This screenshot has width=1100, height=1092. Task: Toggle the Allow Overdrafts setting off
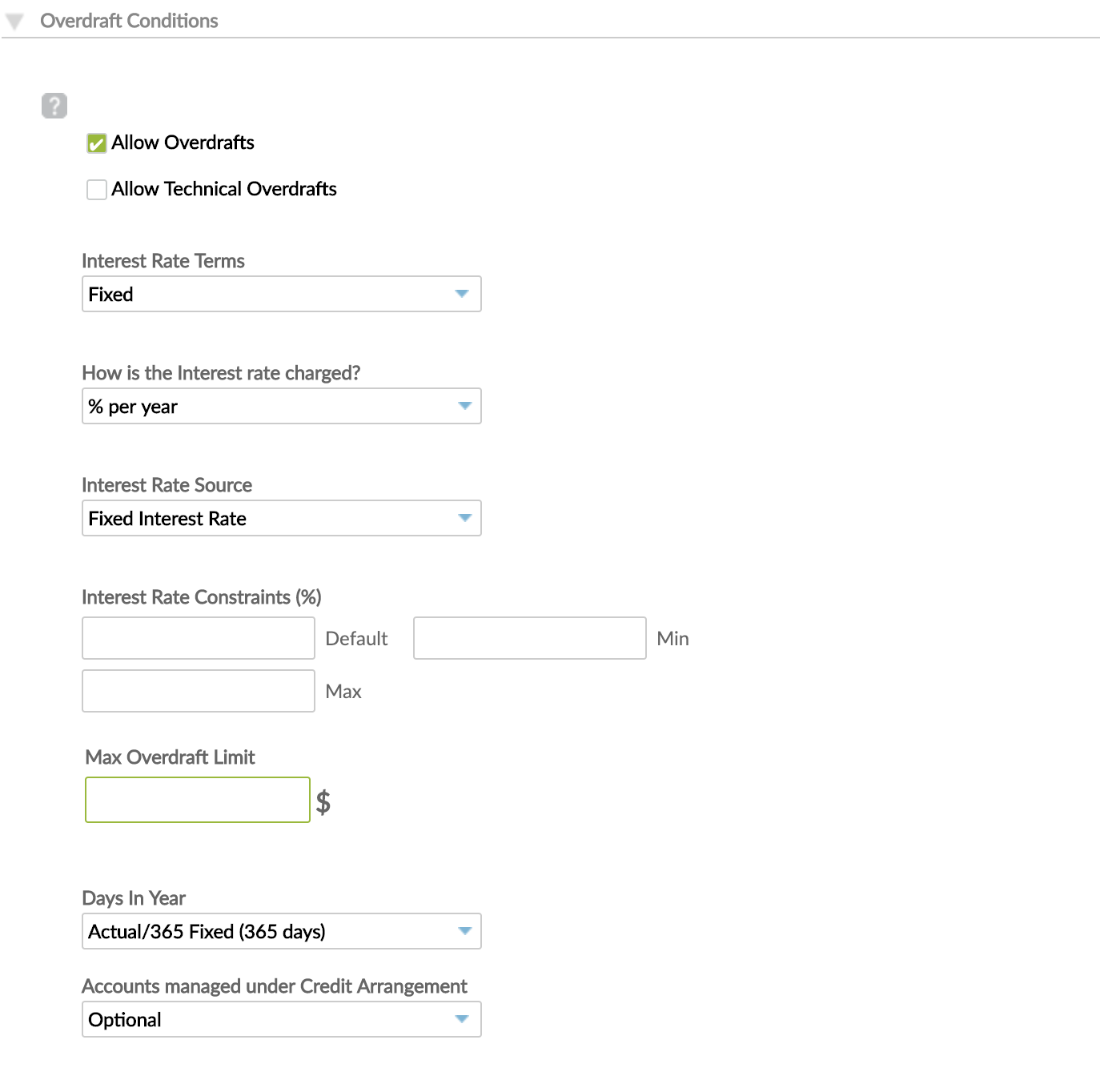coord(96,143)
